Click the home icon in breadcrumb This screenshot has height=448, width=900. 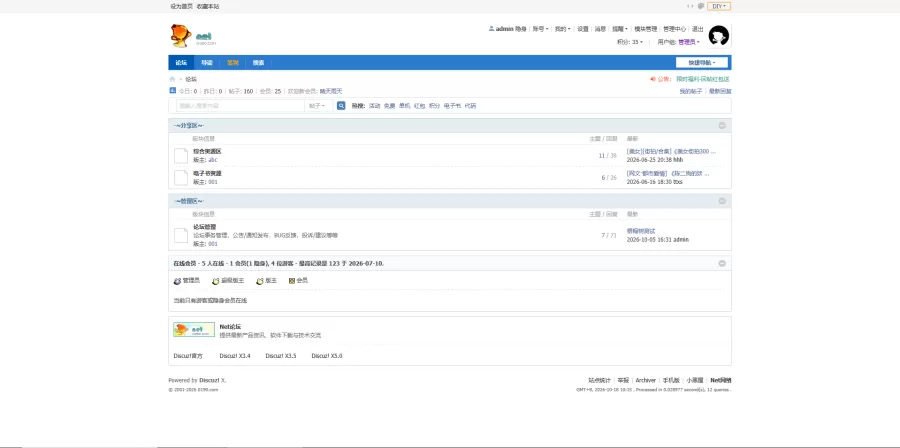tap(172, 79)
